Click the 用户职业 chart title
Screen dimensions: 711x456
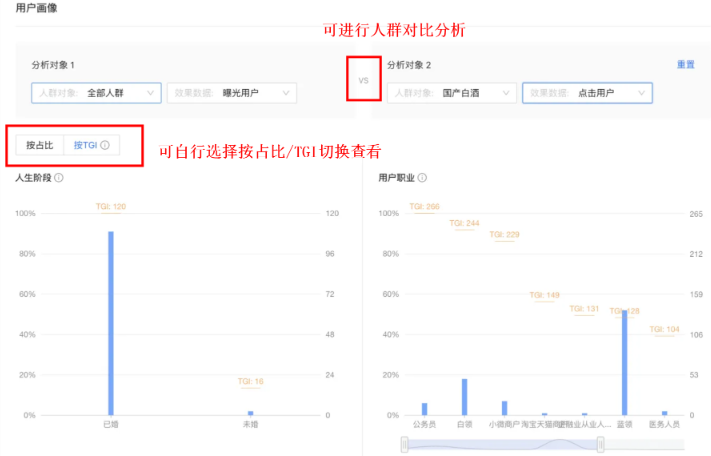[396, 178]
